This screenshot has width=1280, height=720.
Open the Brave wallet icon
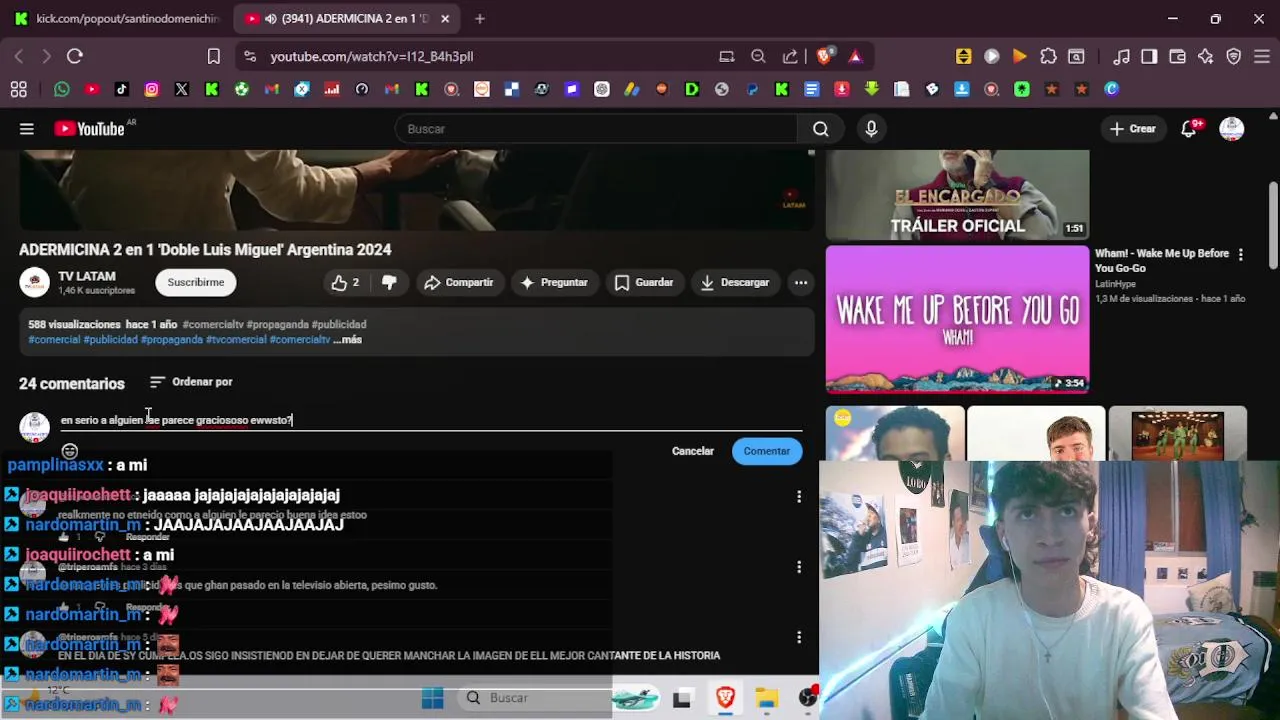[1177, 57]
